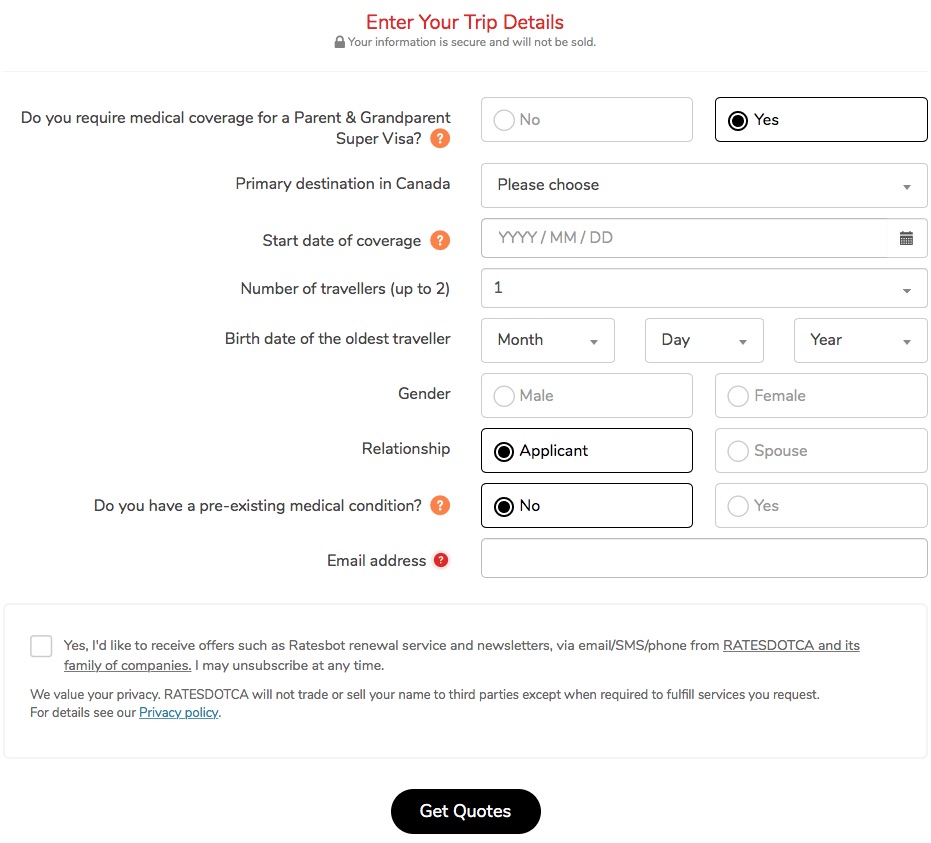Open the red Email address help icon

click(x=441, y=560)
